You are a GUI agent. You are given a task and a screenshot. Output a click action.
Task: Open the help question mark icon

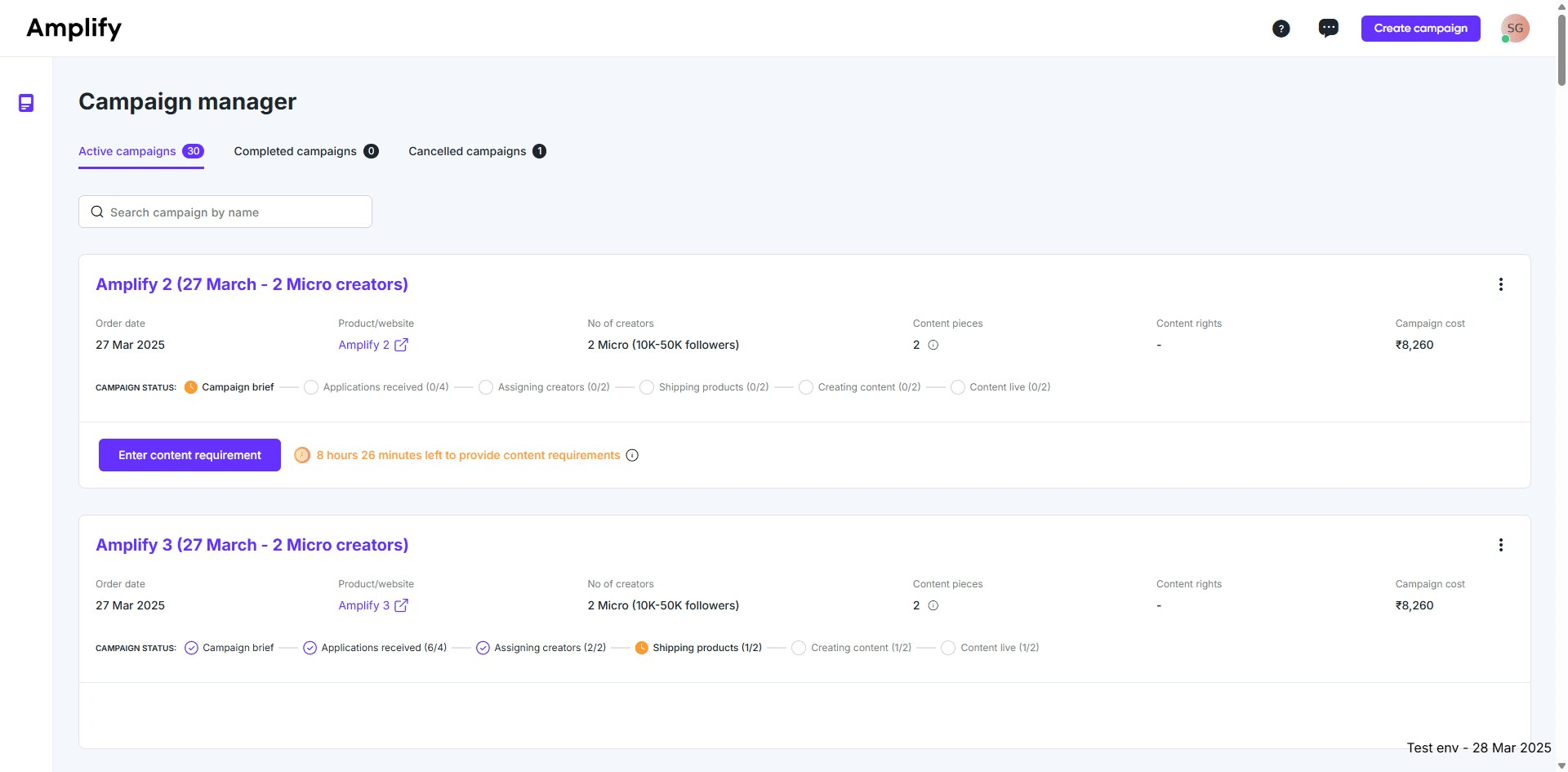click(x=1281, y=29)
